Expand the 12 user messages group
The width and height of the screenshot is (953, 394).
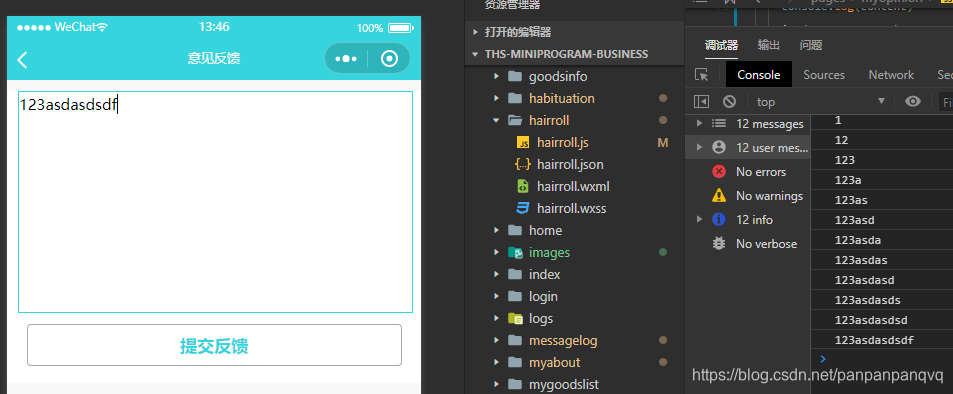[x=699, y=147]
